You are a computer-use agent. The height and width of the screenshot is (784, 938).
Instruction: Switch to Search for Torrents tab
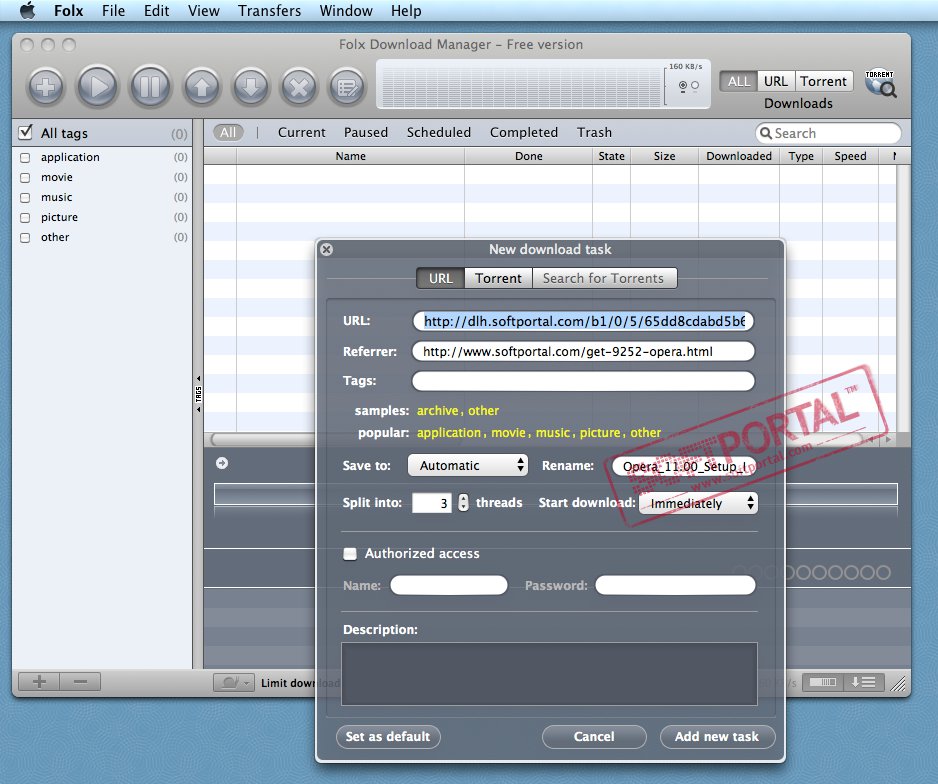tap(604, 278)
